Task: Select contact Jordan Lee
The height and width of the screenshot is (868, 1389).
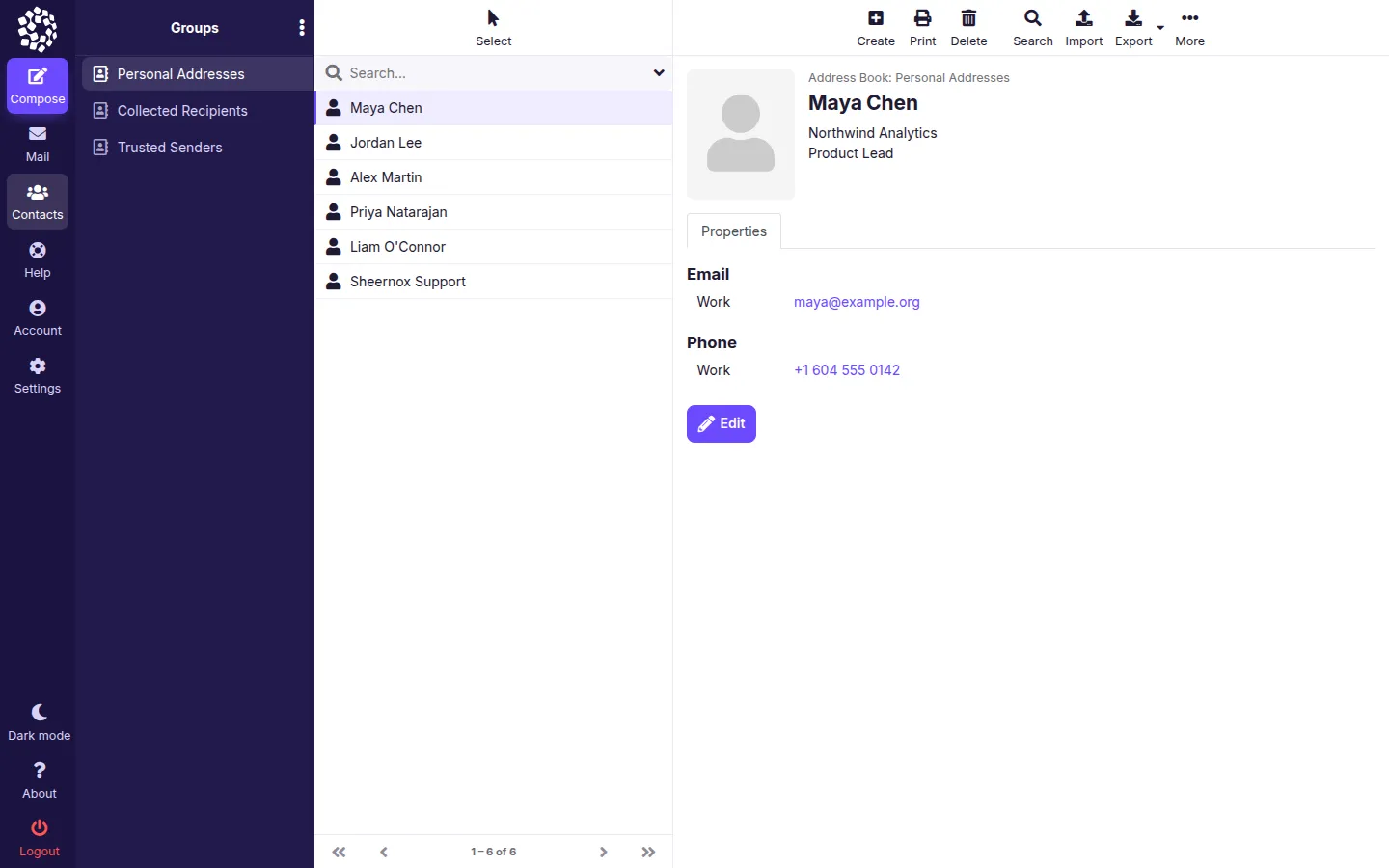Action: (494, 143)
